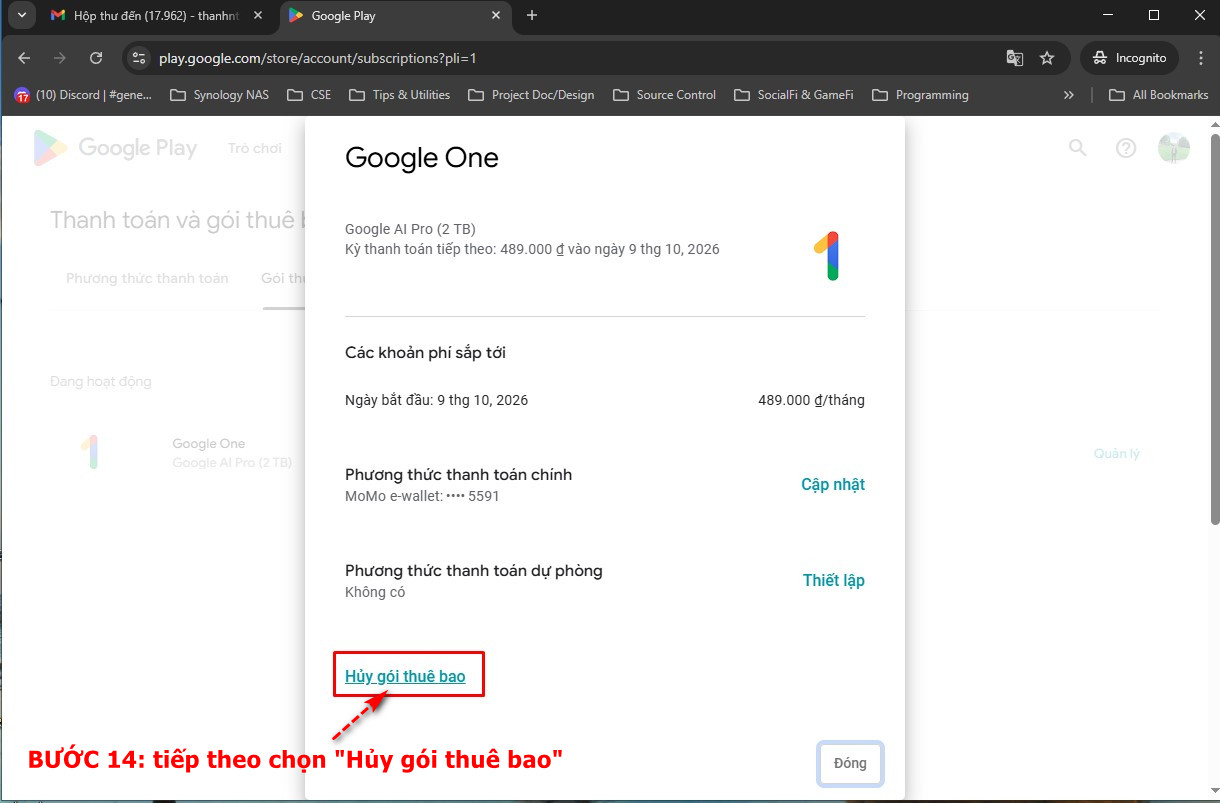Open a new browser tab
1220x803 pixels.
pos(532,15)
